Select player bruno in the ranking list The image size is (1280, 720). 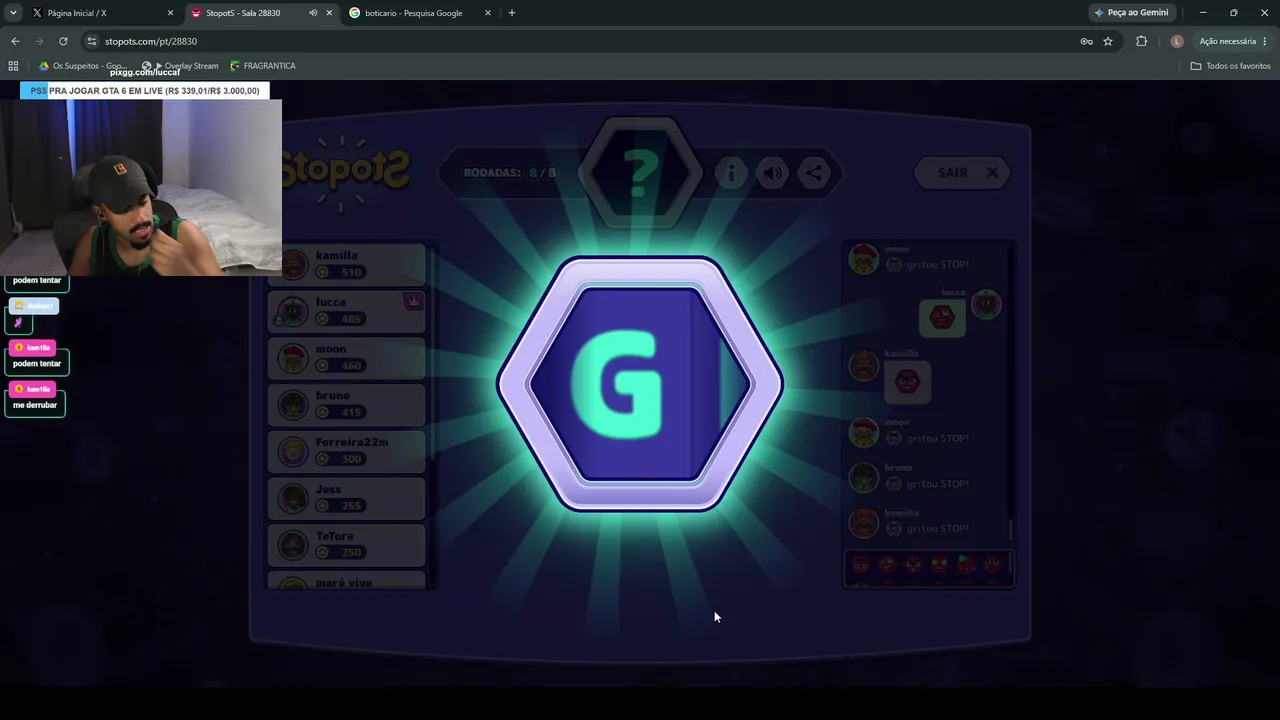click(x=347, y=405)
